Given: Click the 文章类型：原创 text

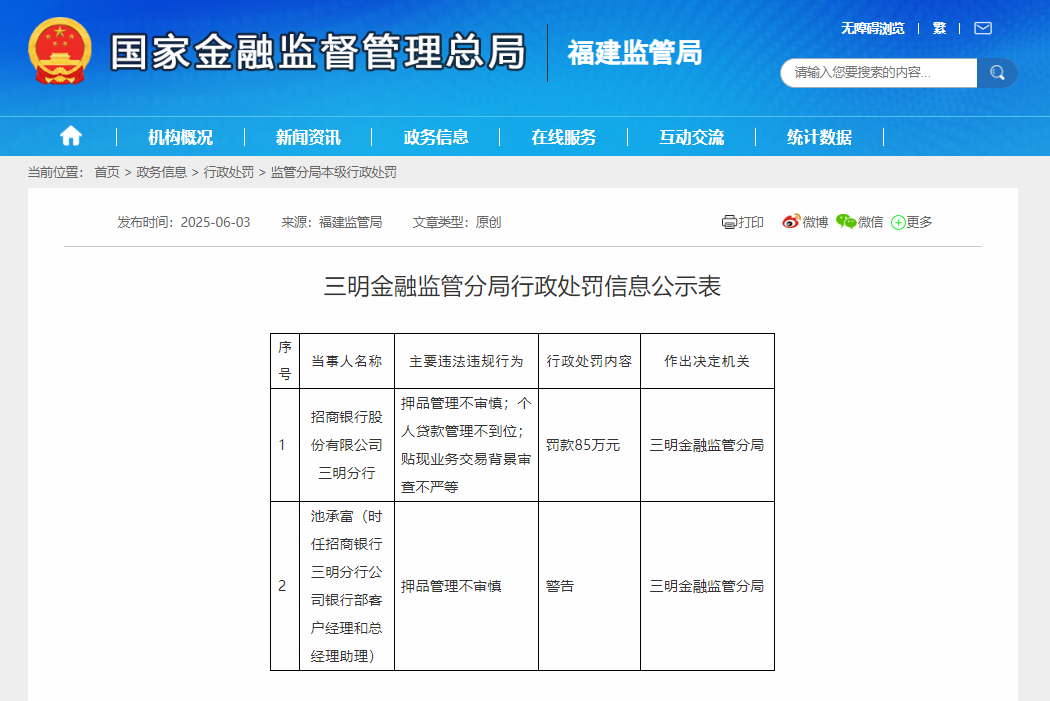Looking at the screenshot, I should [x=457, y=222].
